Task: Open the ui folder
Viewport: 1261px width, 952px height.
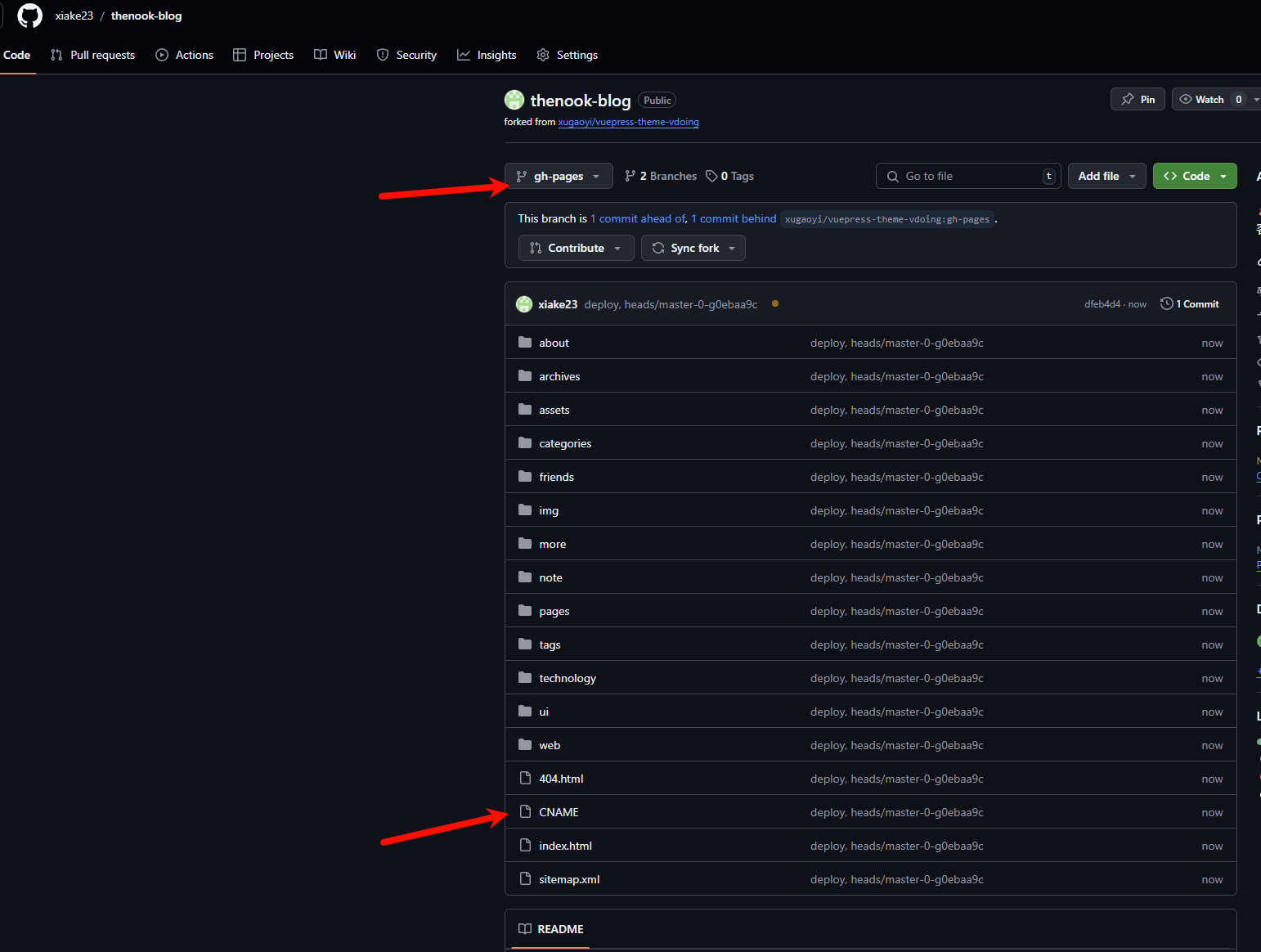Action: (544, 712)
